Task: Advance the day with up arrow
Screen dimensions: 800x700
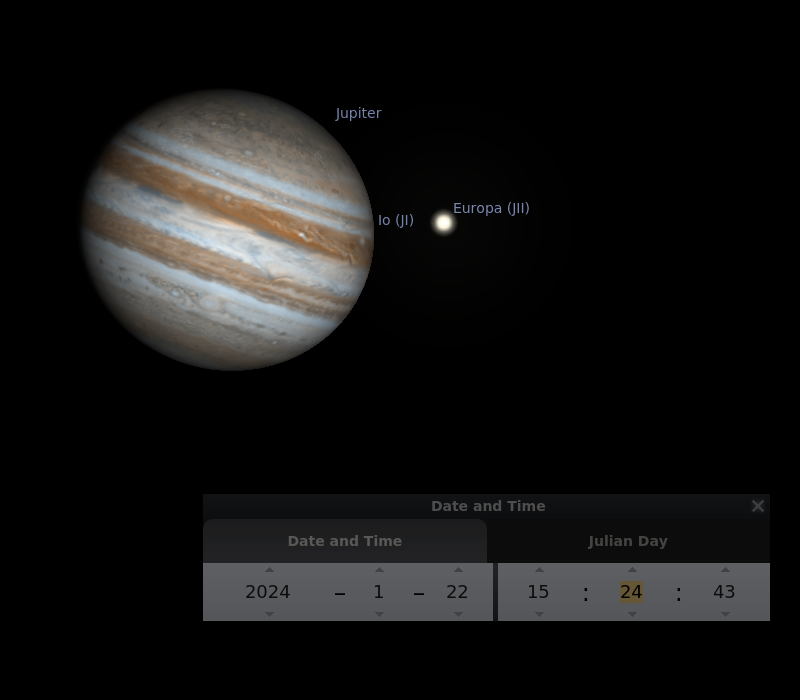Action: pos(458,570)
